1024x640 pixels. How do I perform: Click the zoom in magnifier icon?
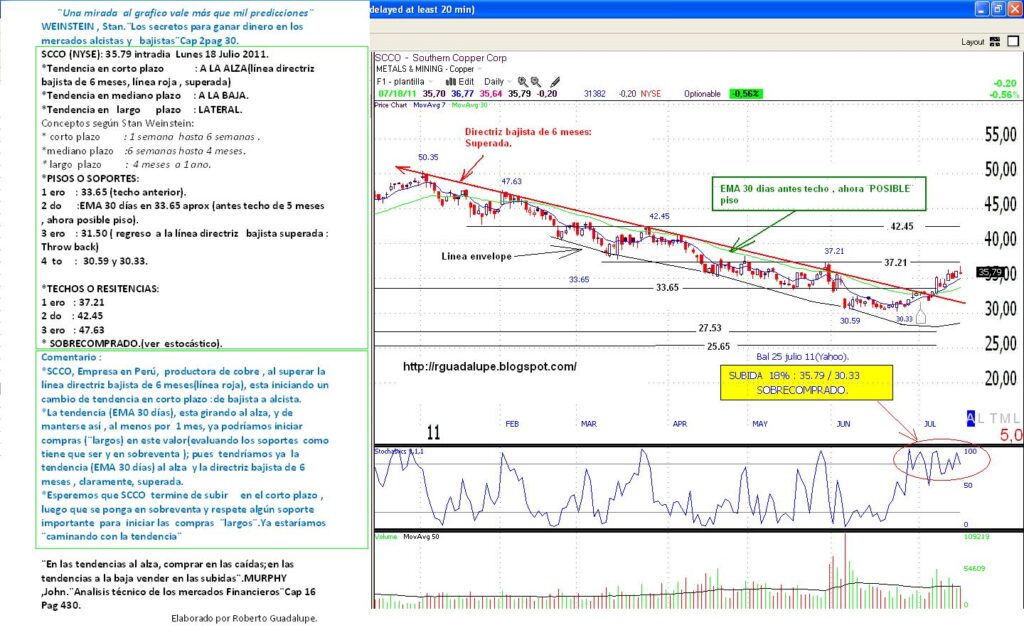(522, 82)
